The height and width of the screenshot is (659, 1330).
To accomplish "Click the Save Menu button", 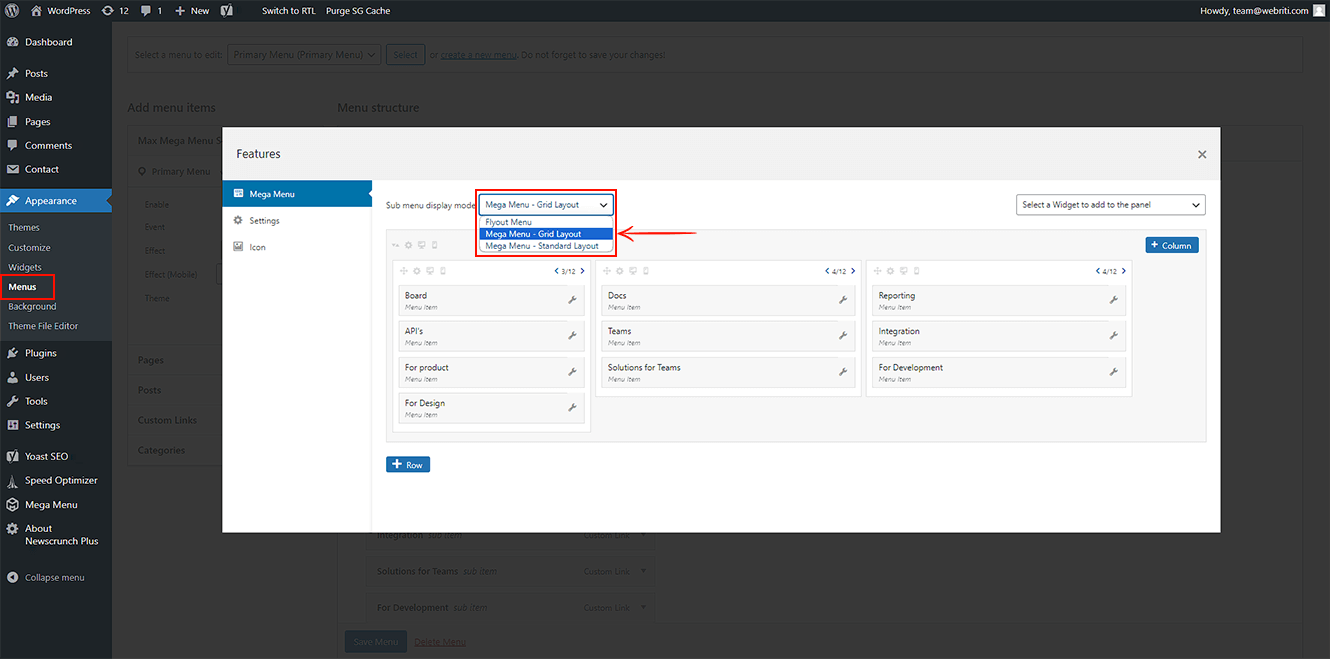I will pyautogui.click(x=376, y=642).
